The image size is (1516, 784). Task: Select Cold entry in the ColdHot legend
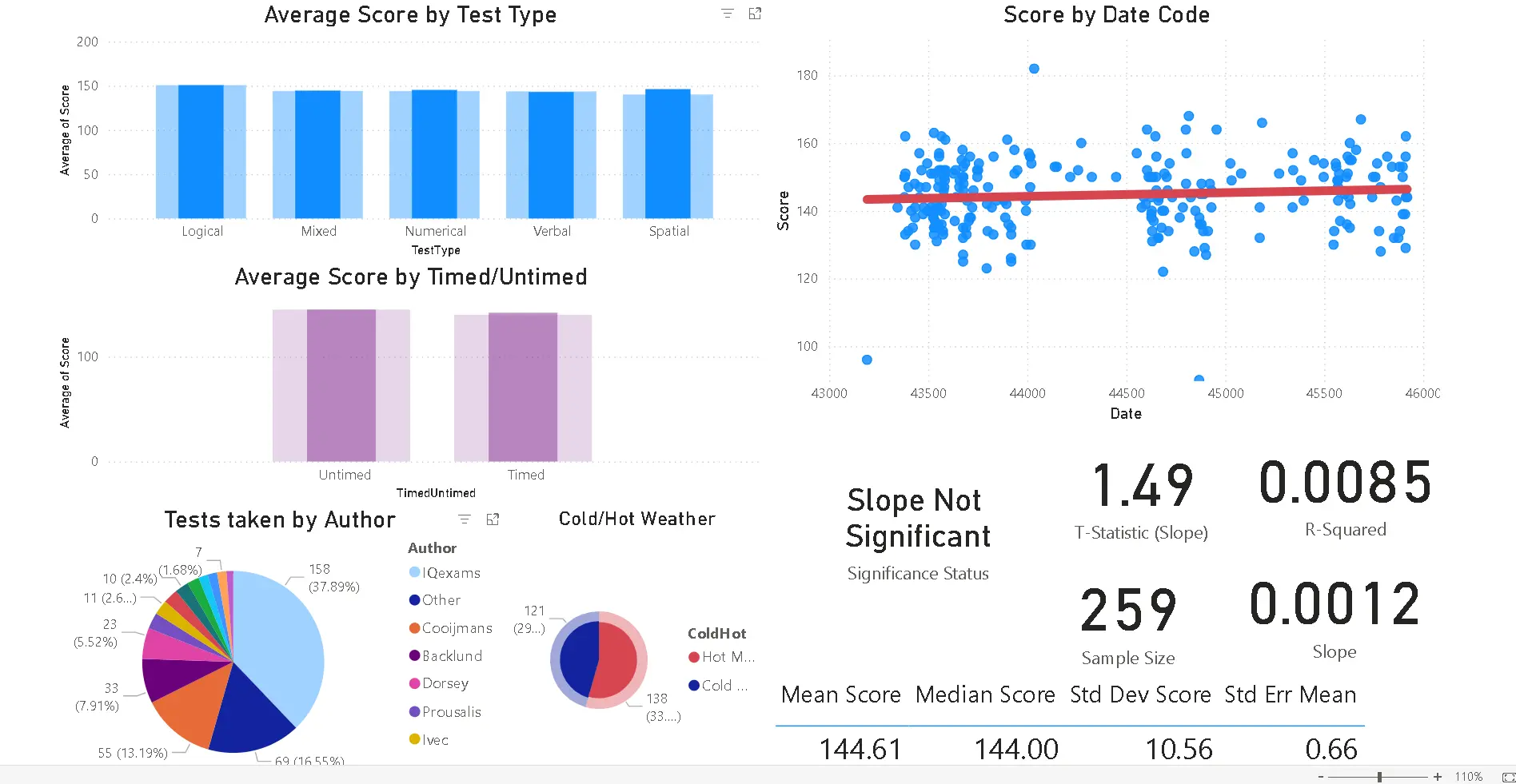pyautogui.click(x=724, y=686)
